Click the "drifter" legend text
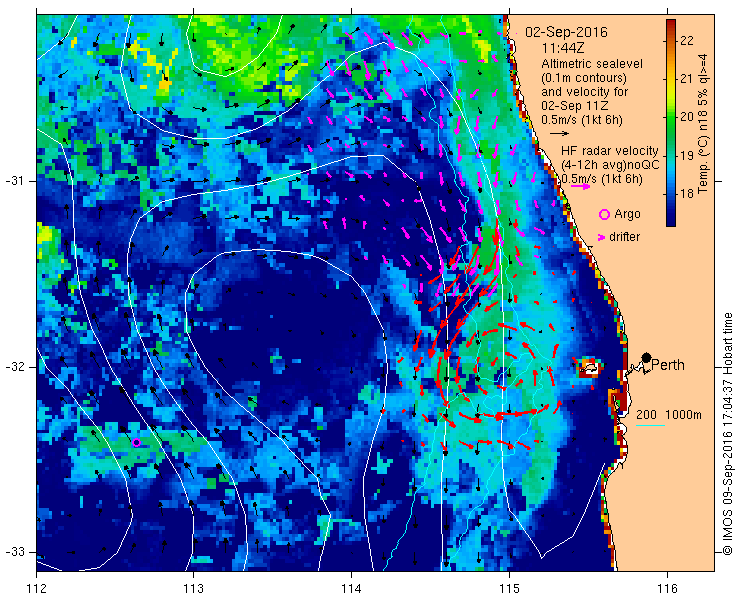The width and height of the screenshot is (740, 600). click(624, 237)
